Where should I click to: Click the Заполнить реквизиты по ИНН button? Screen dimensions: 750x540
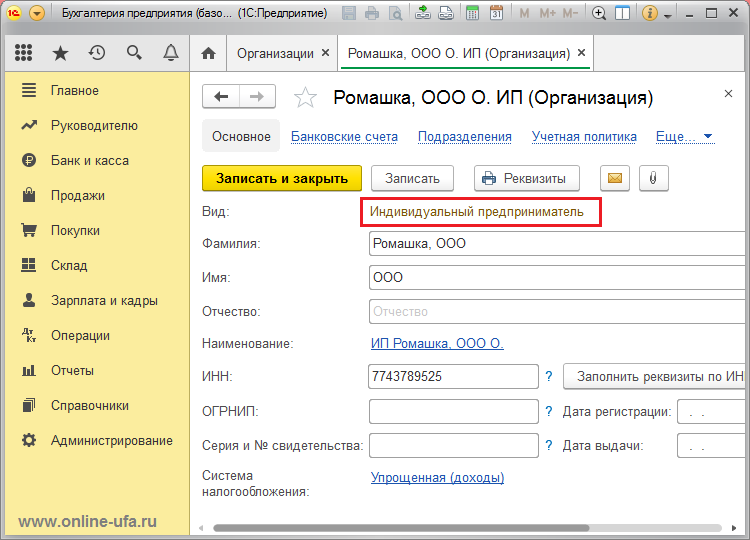tap(656, 376)
